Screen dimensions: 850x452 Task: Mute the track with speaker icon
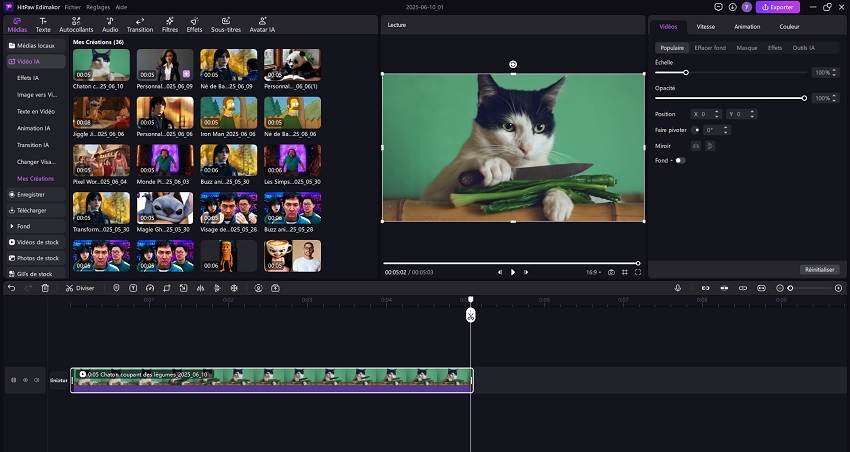coord(36,380)
